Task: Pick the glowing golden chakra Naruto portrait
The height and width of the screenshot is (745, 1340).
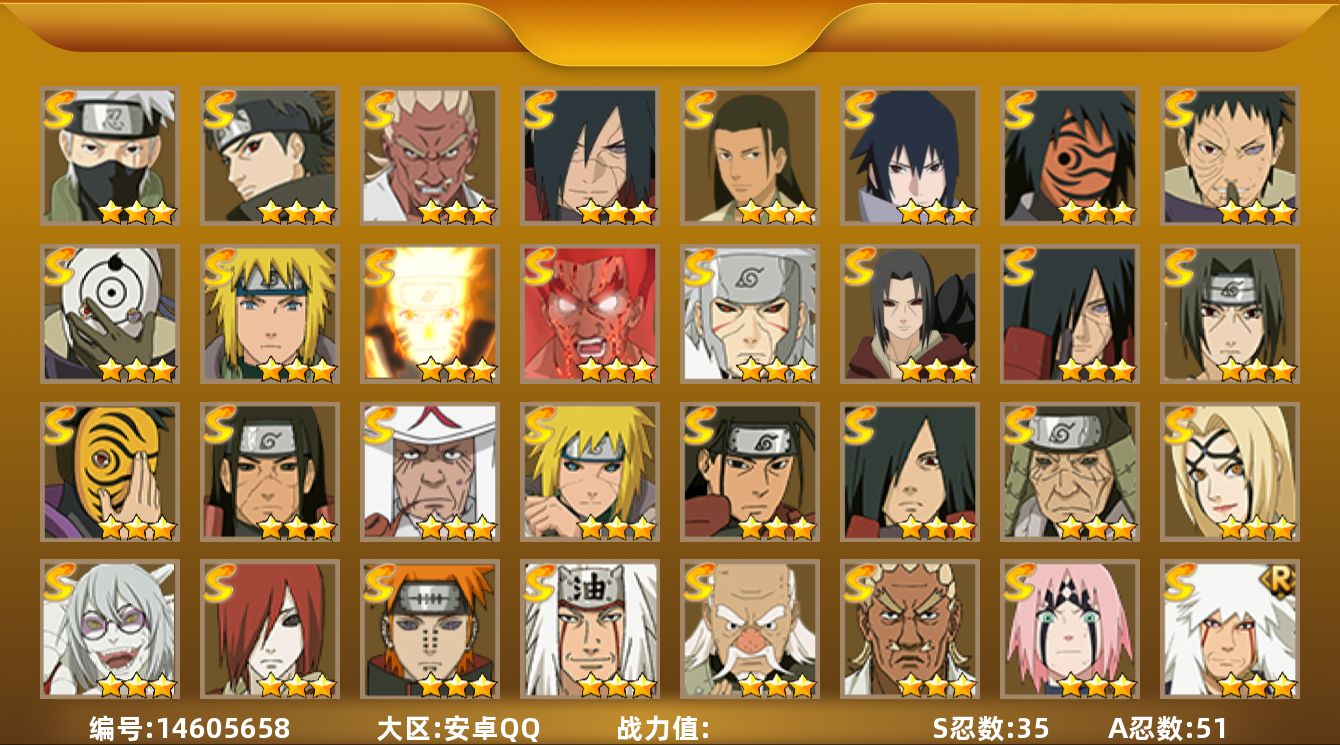Action: point(429,314)
